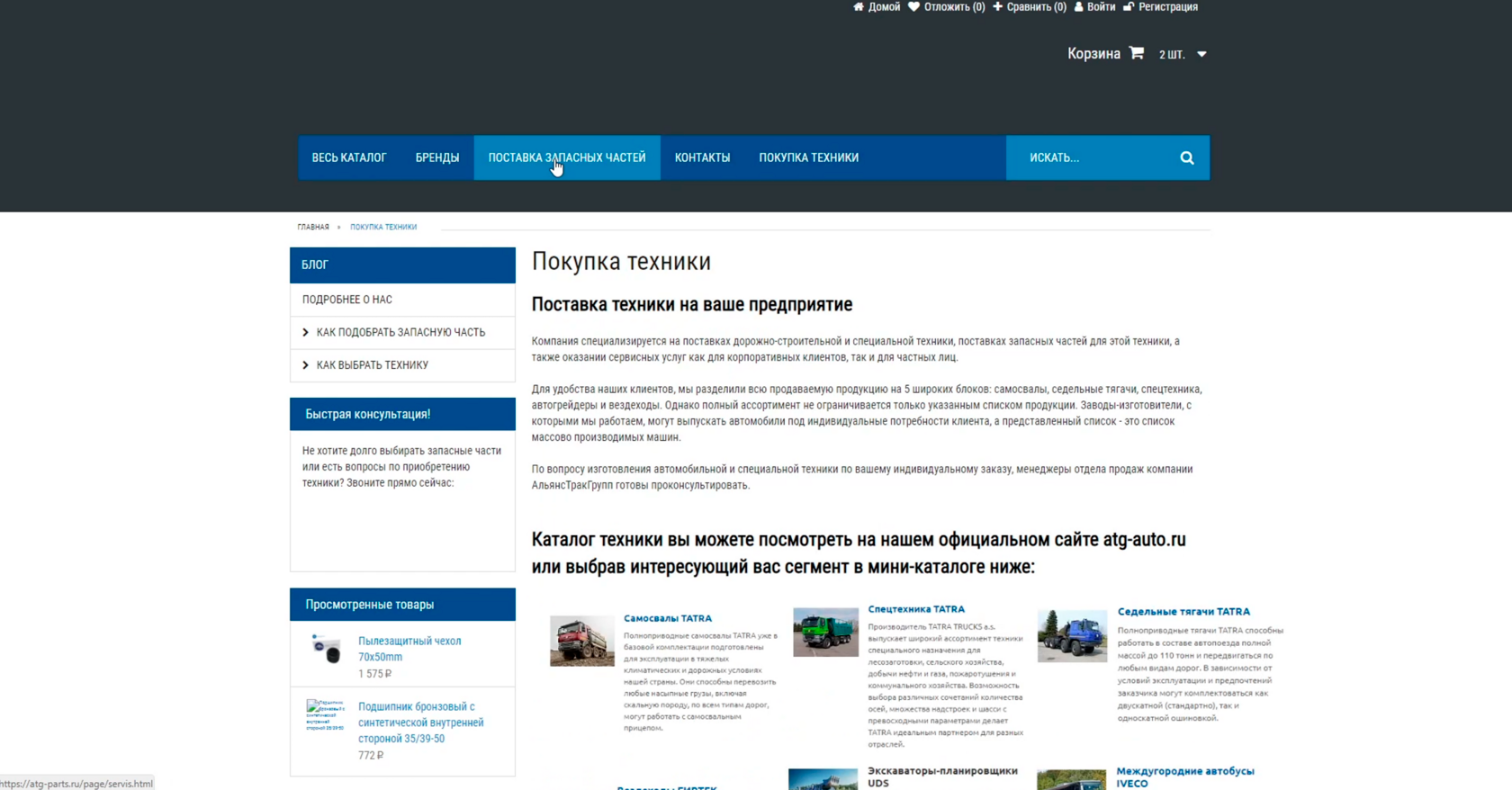Click the Пылезащитный чехол product thumbnail
Image resolution: width=1512 pixels, height=790 pixels.
coord(325,648)
